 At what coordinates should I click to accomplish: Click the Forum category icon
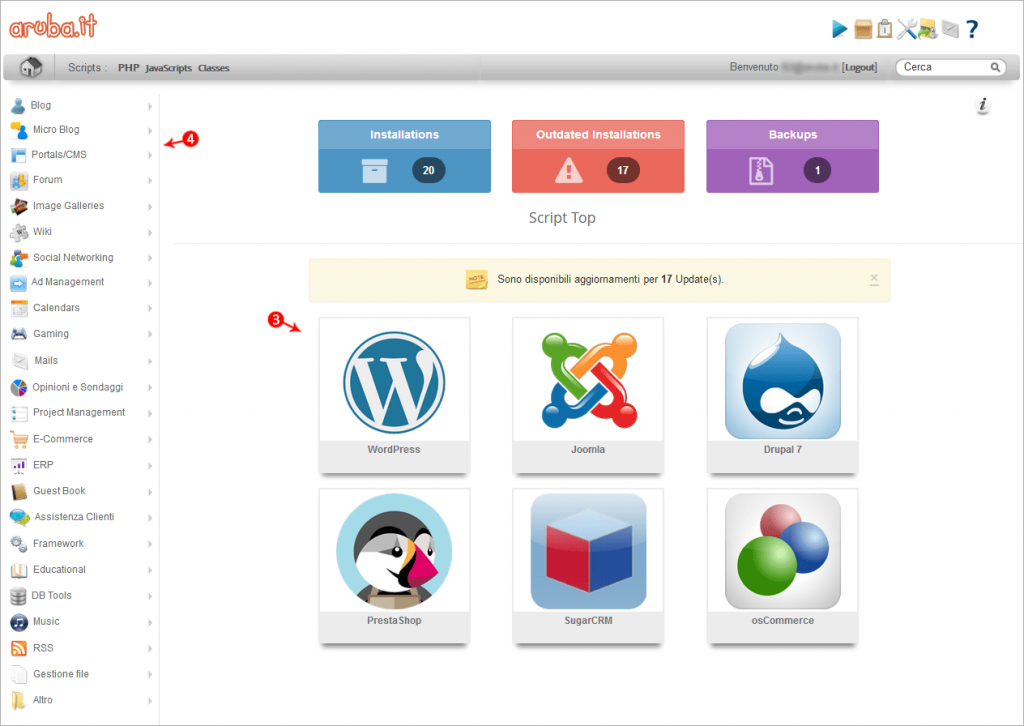19,180
